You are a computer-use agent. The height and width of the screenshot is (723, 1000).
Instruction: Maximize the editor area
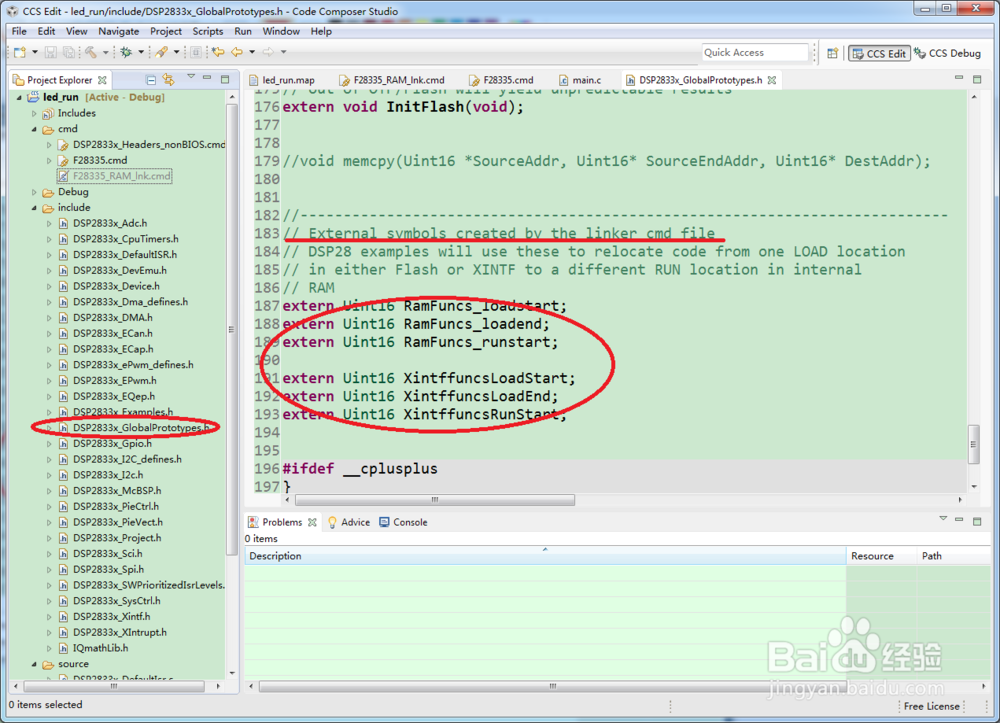coord(977,79)
